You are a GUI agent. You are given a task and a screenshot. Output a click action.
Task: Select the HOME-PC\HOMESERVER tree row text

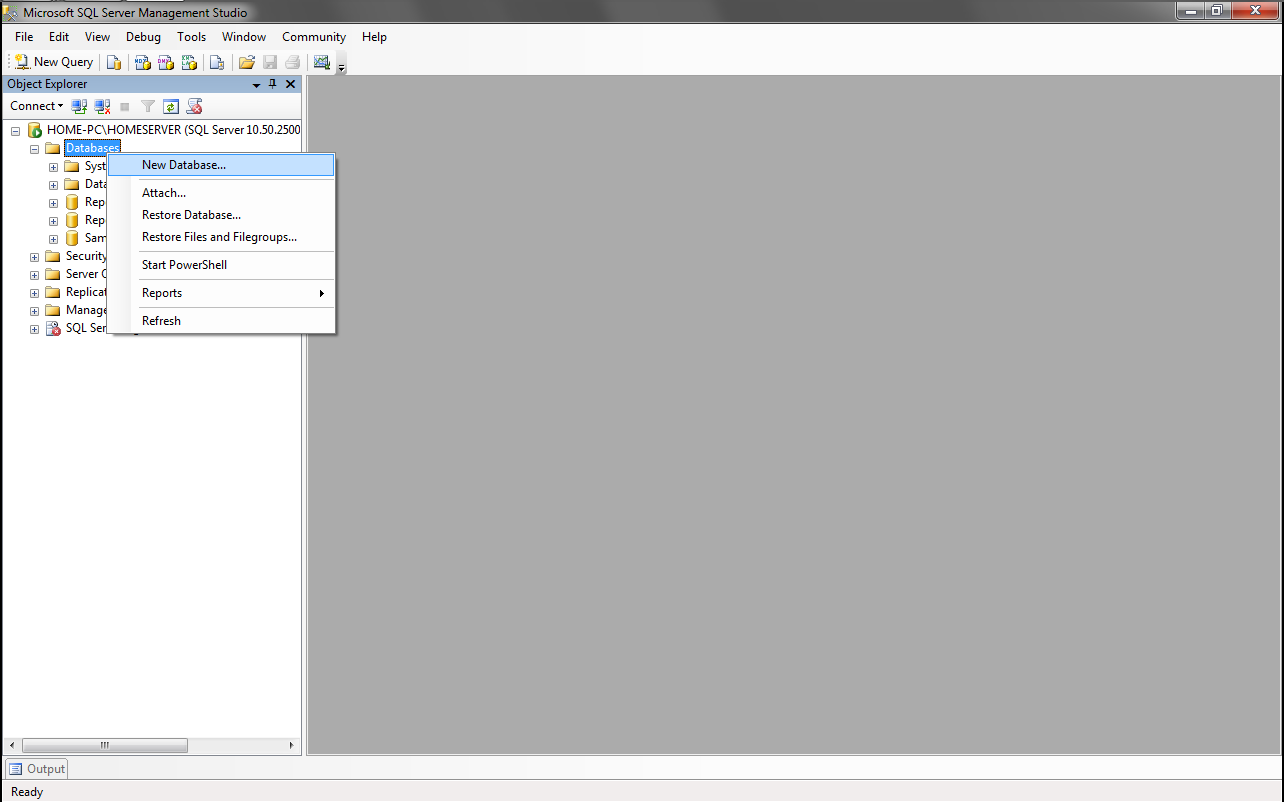click(x=173, y=130)
